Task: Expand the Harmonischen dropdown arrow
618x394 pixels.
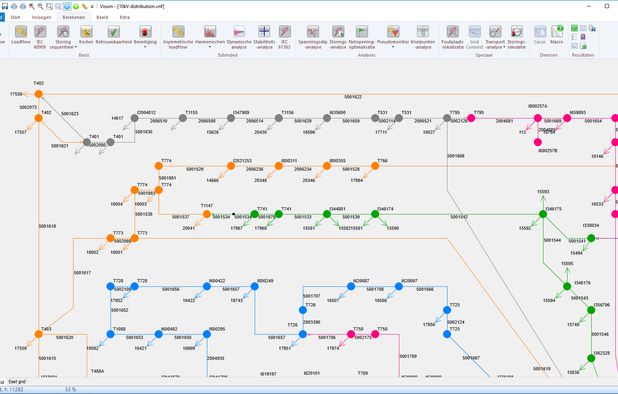Action: pyautogui.click(x=210, y=47)
